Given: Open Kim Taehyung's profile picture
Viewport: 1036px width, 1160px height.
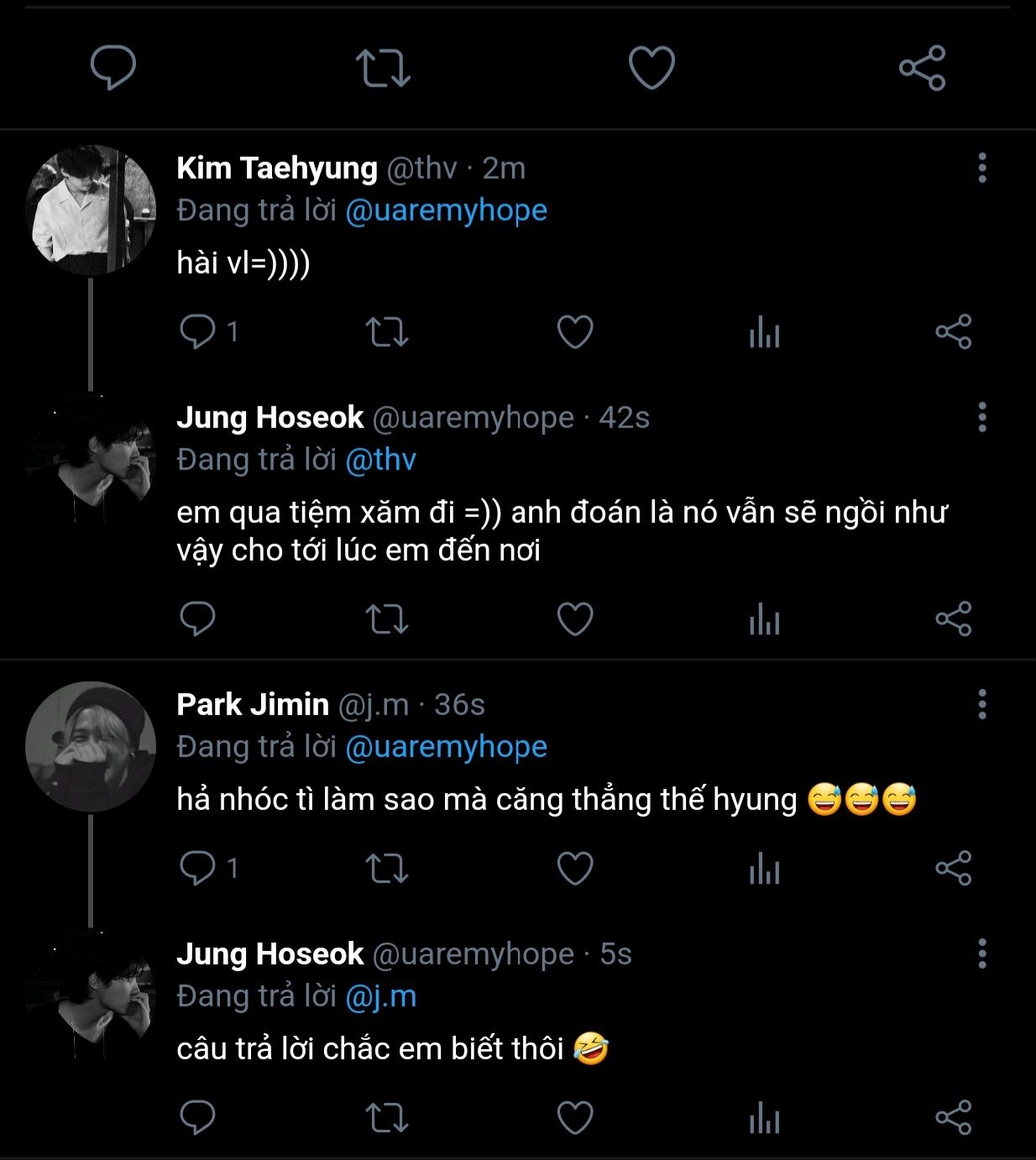Looking at the screenshot, I should click(x=91, y=210).
